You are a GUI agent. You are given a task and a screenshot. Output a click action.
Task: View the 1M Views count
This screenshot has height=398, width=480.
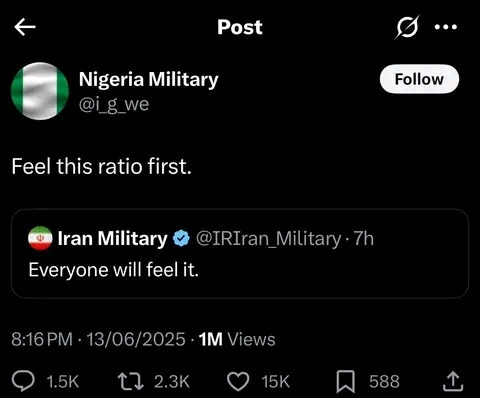(x=237, y=339)
